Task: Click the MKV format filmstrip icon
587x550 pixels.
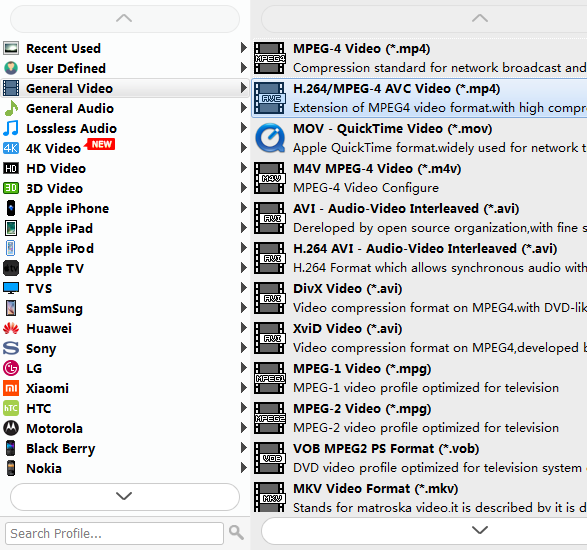Action: 270,497
